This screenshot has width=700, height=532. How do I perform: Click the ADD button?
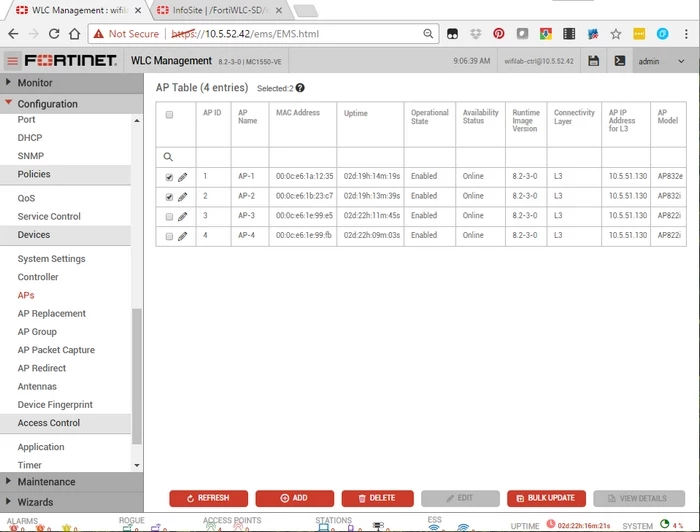click(295, 498)
